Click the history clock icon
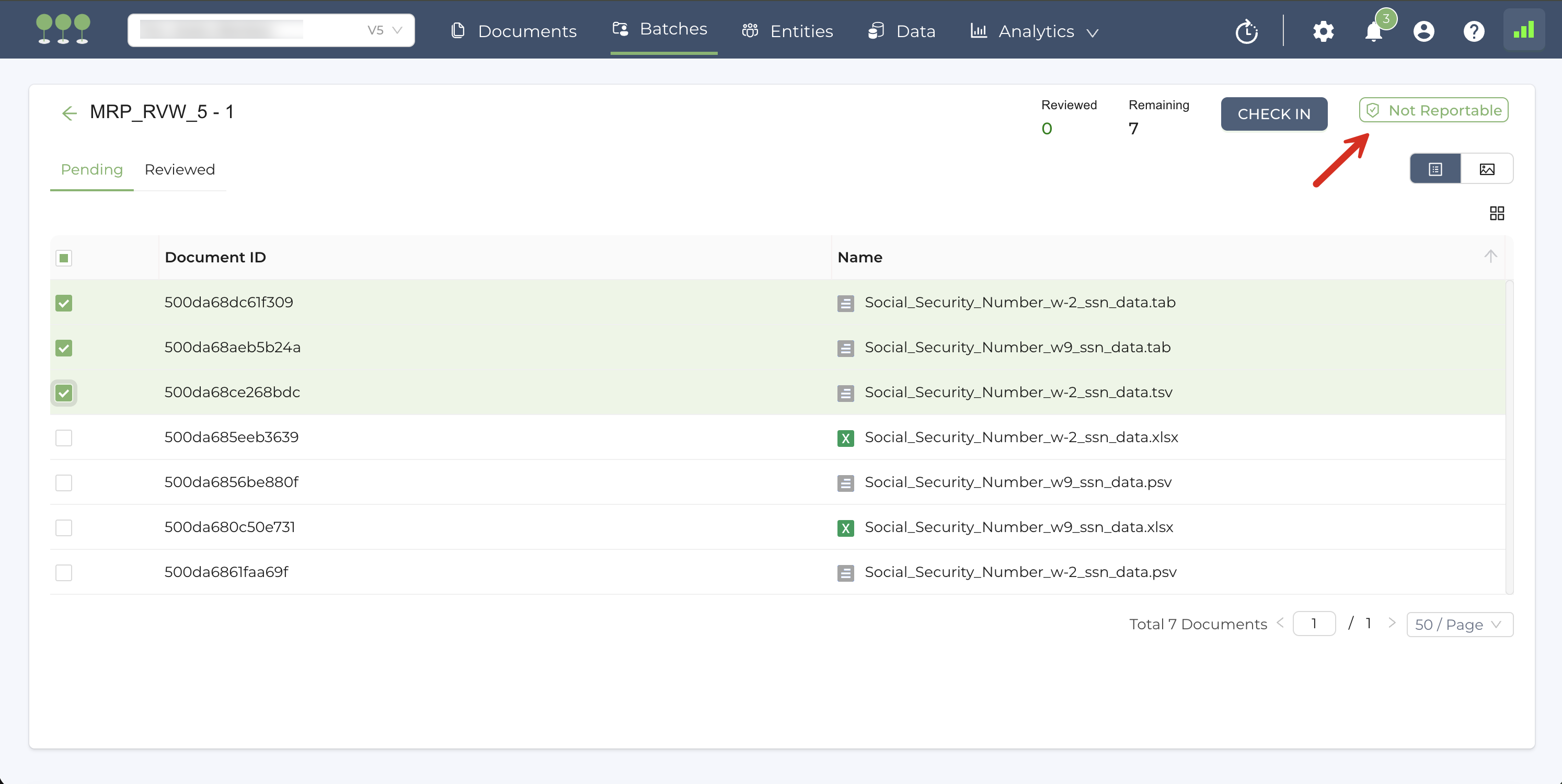Viewport: 1562px width, 784px height. coord(1247,31)
